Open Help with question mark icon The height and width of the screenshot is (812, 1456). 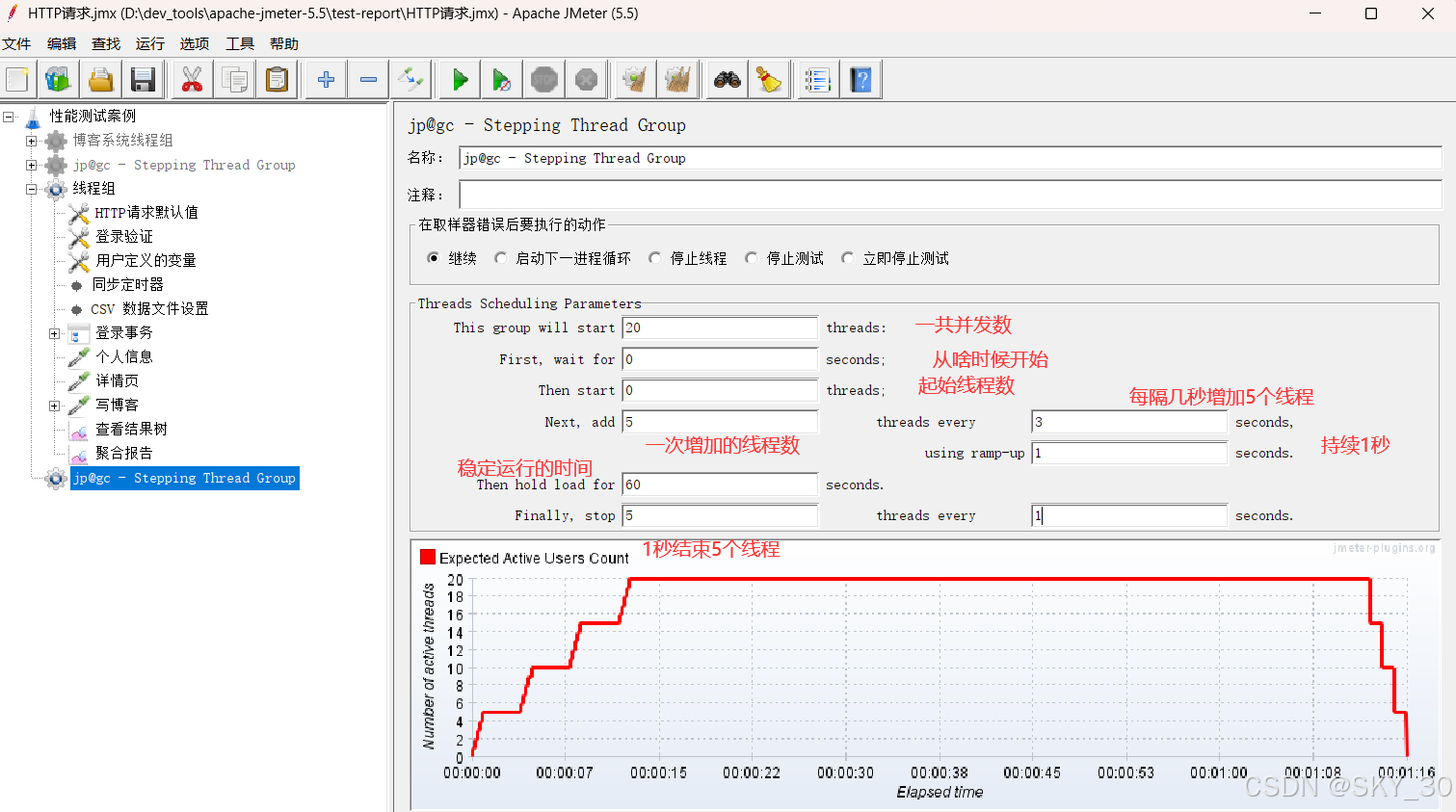click(x=861, y=80)
